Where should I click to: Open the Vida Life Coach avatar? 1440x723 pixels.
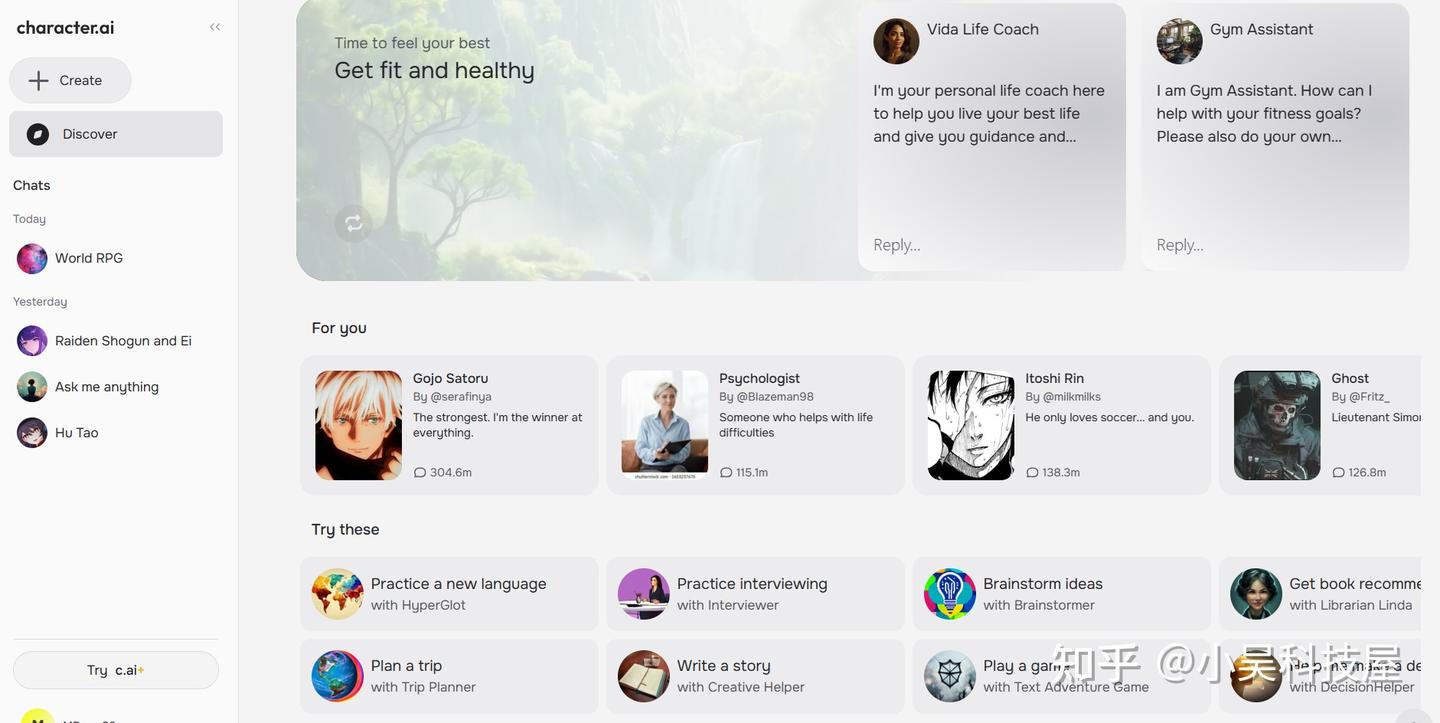[x=896, y=41]
